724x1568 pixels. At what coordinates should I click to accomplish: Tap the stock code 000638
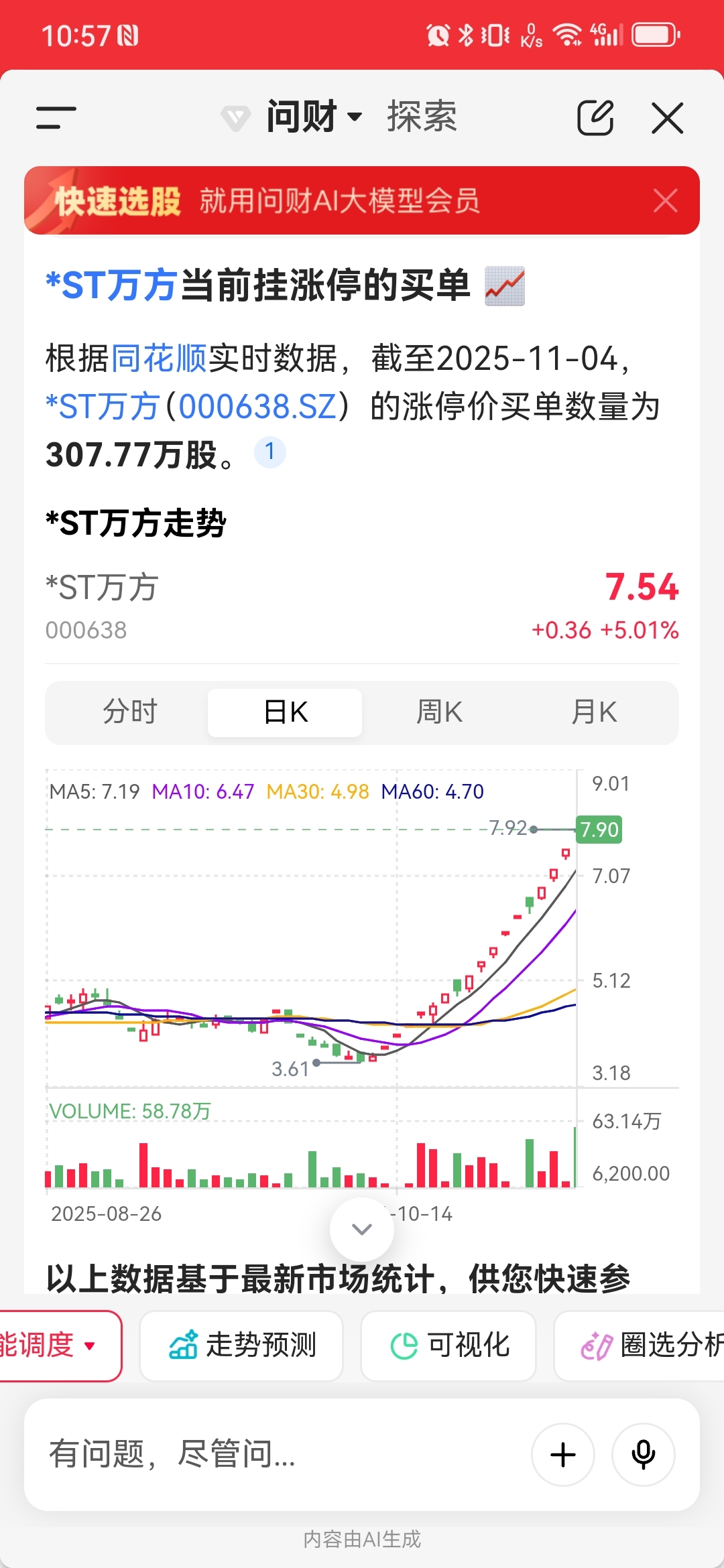(x=86, y=631)
